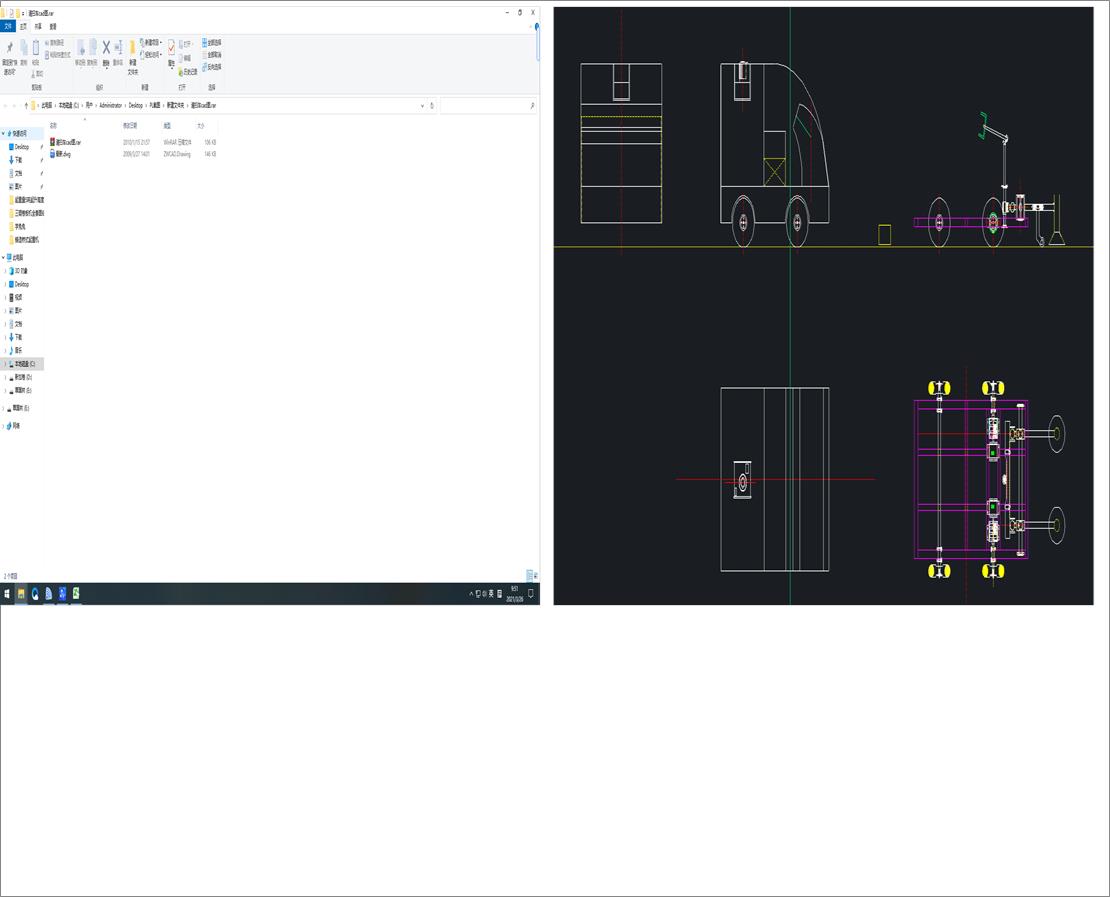1110x897 pixels.
Task: Delete the selected file using ribbon Delete icon
Action: coord(105,45)
